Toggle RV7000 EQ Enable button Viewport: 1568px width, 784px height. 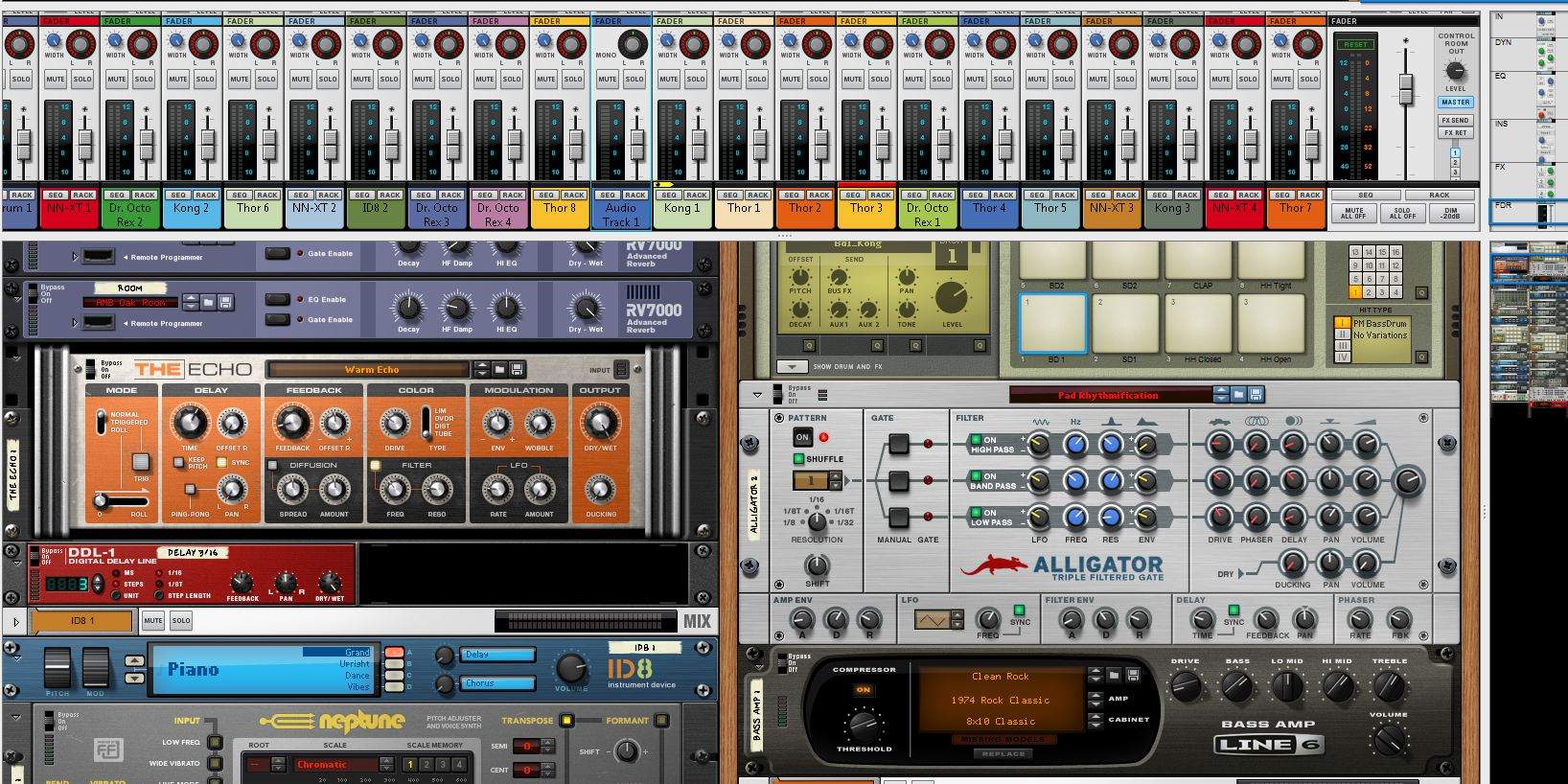pyautogui.click(x=277, y=299)
